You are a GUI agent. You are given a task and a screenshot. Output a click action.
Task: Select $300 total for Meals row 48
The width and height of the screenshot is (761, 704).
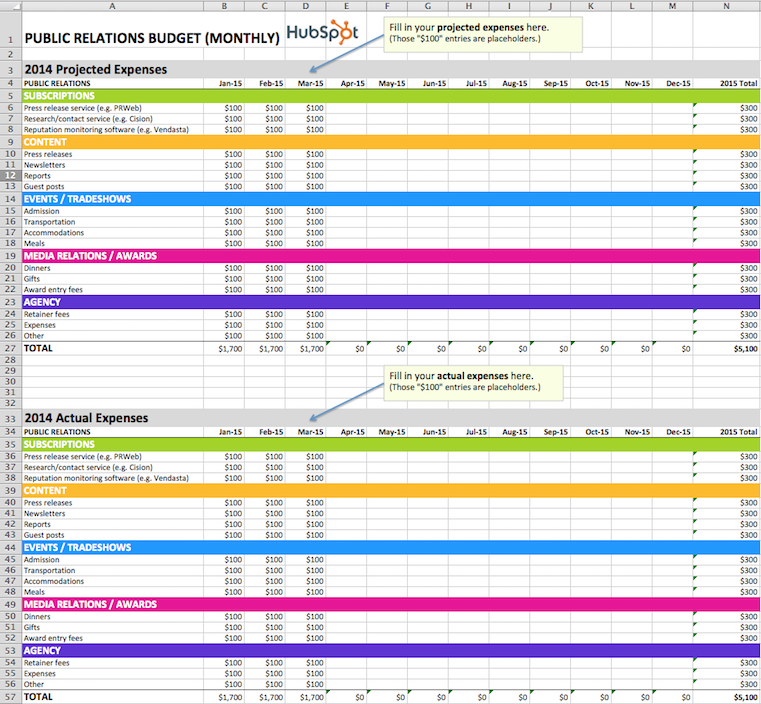(x=748, y=591)
